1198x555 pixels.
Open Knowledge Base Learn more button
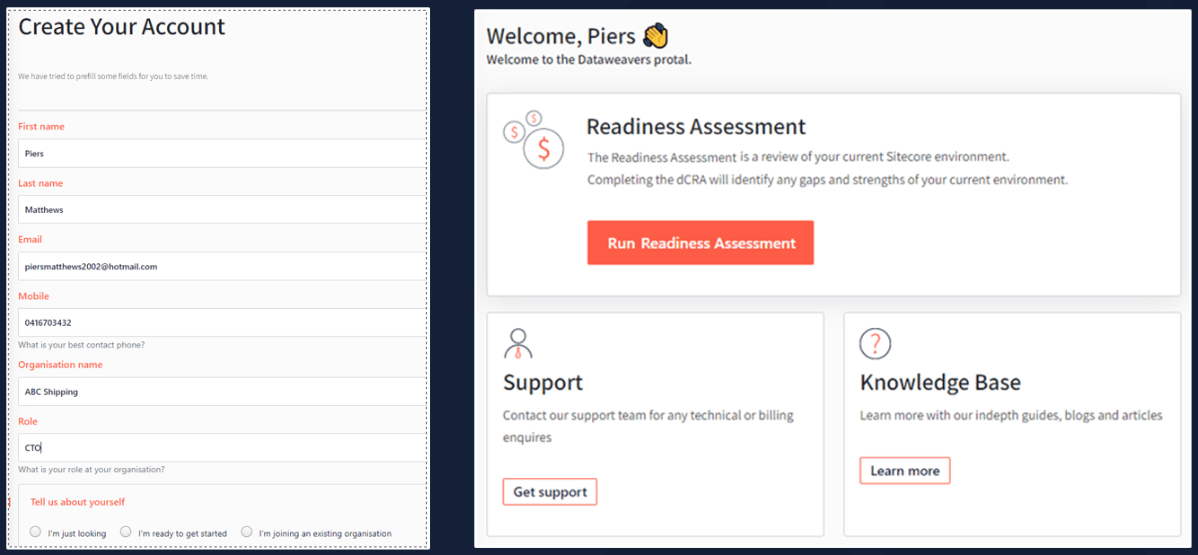click(x=904, y=471)
